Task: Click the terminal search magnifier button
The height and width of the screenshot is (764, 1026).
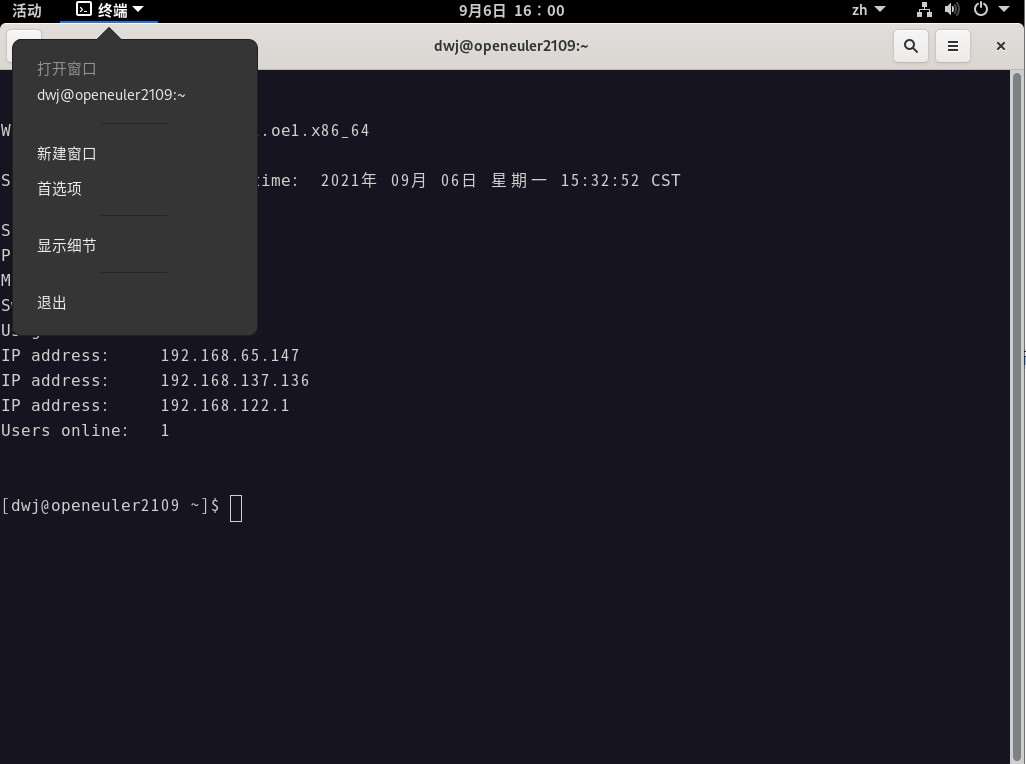Action: point(910,46)
